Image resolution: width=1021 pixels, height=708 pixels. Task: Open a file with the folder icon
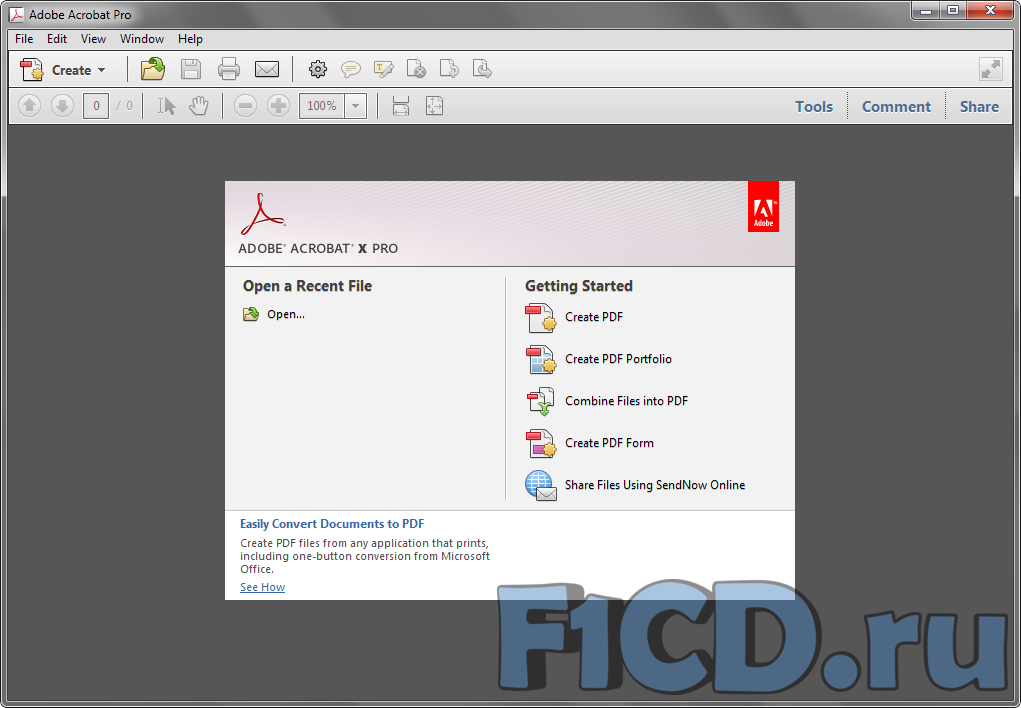point(153,69)
